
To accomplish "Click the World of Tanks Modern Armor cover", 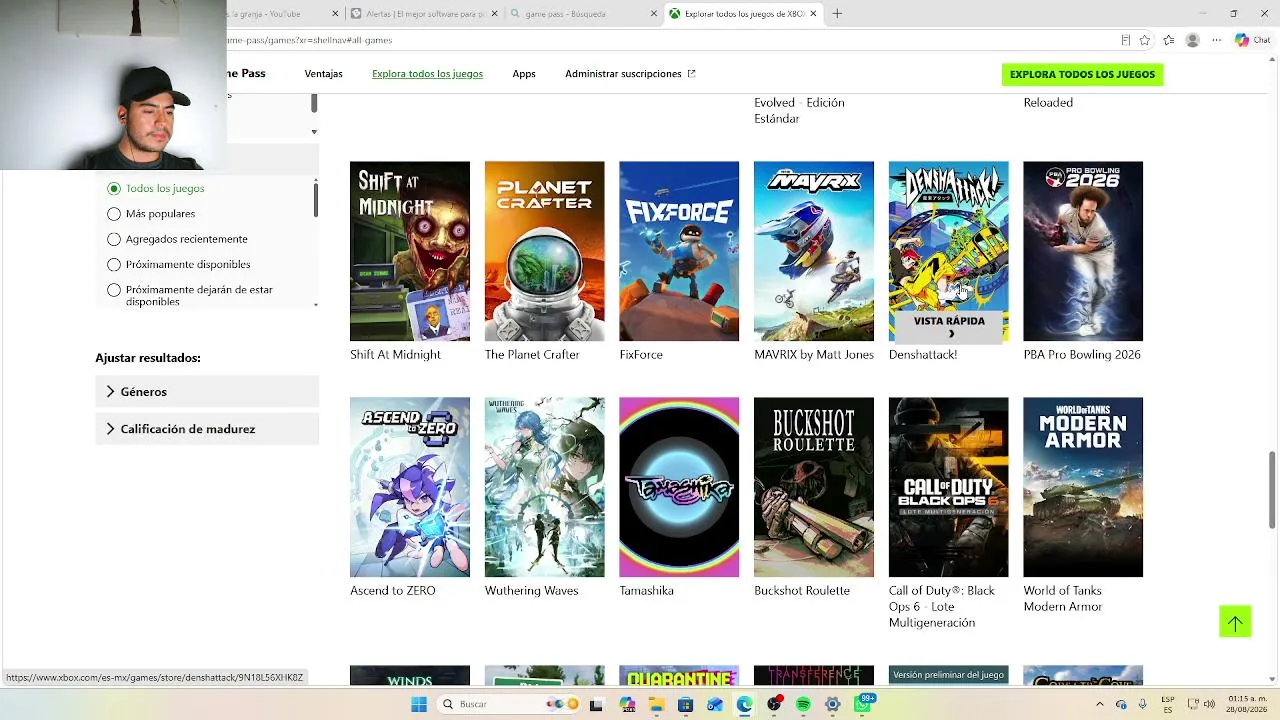I will tap(1083, 487).
